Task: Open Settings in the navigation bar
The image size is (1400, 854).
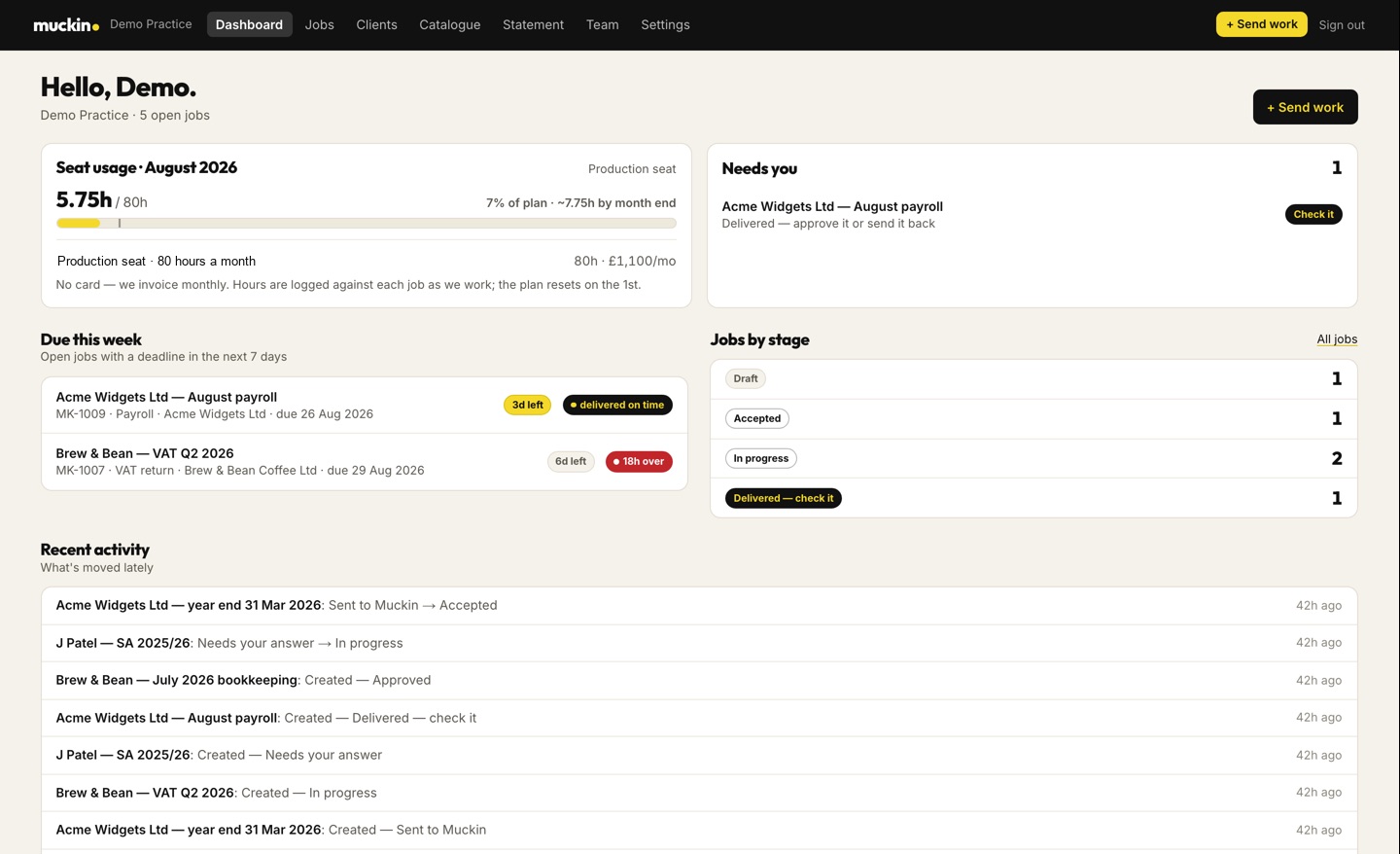Action: click(x=665, y=24)
